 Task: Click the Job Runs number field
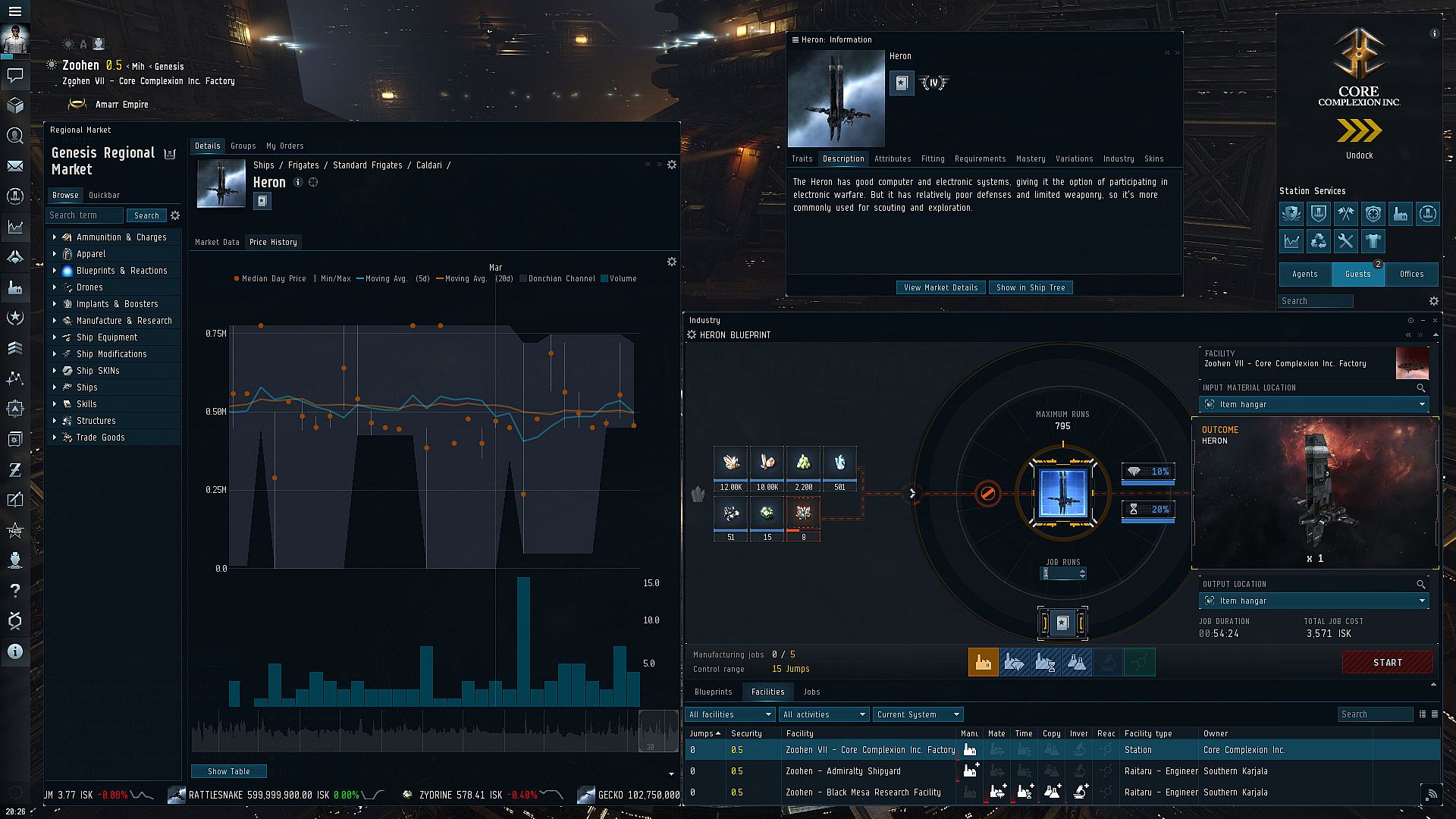(x=1059, y=573)
